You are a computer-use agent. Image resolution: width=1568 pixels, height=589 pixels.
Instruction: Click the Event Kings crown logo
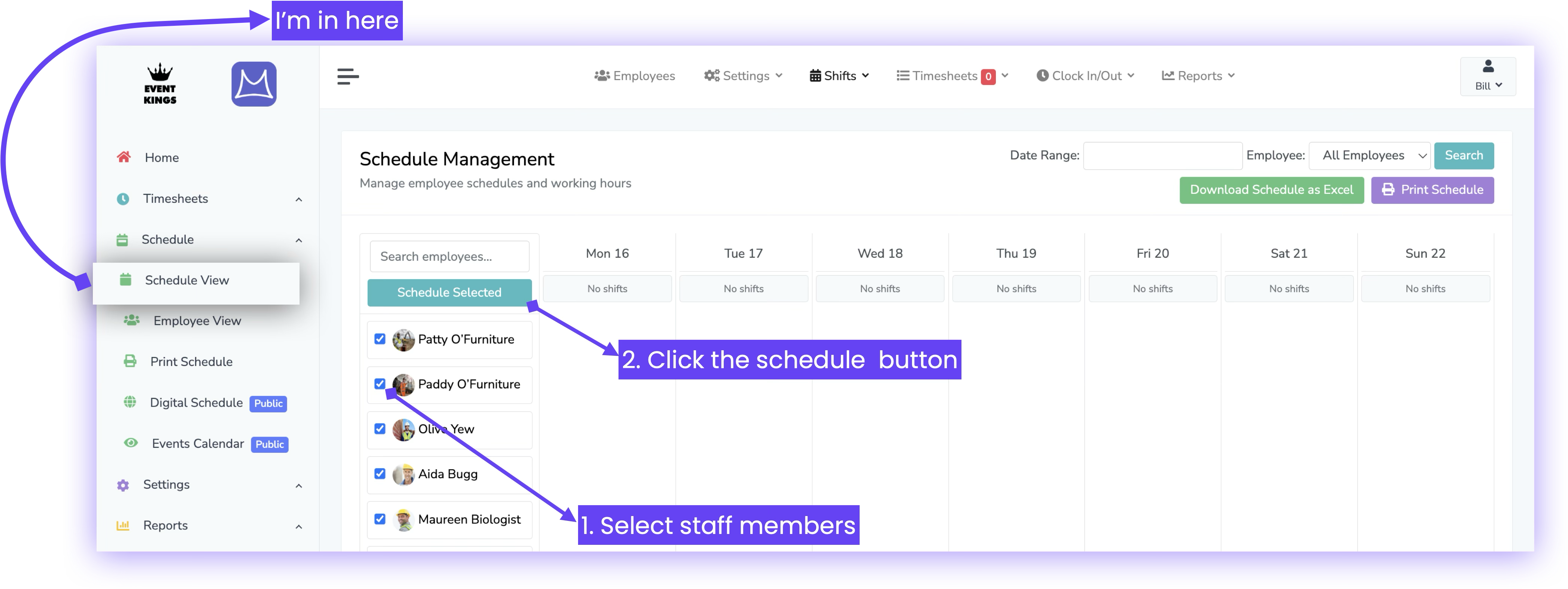point(159,84)
